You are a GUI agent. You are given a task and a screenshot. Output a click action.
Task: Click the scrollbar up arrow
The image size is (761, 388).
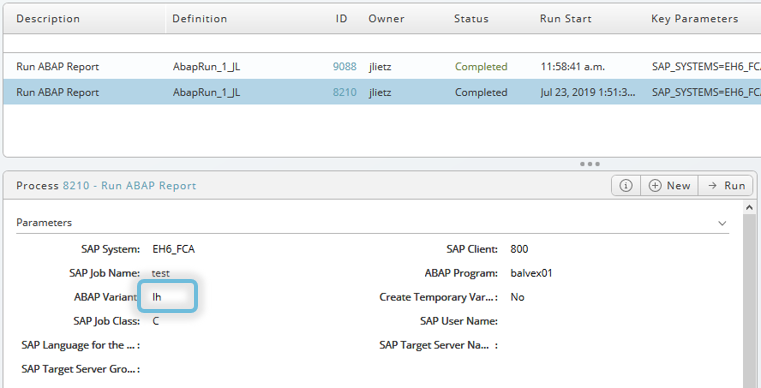(x=749, y=208)
